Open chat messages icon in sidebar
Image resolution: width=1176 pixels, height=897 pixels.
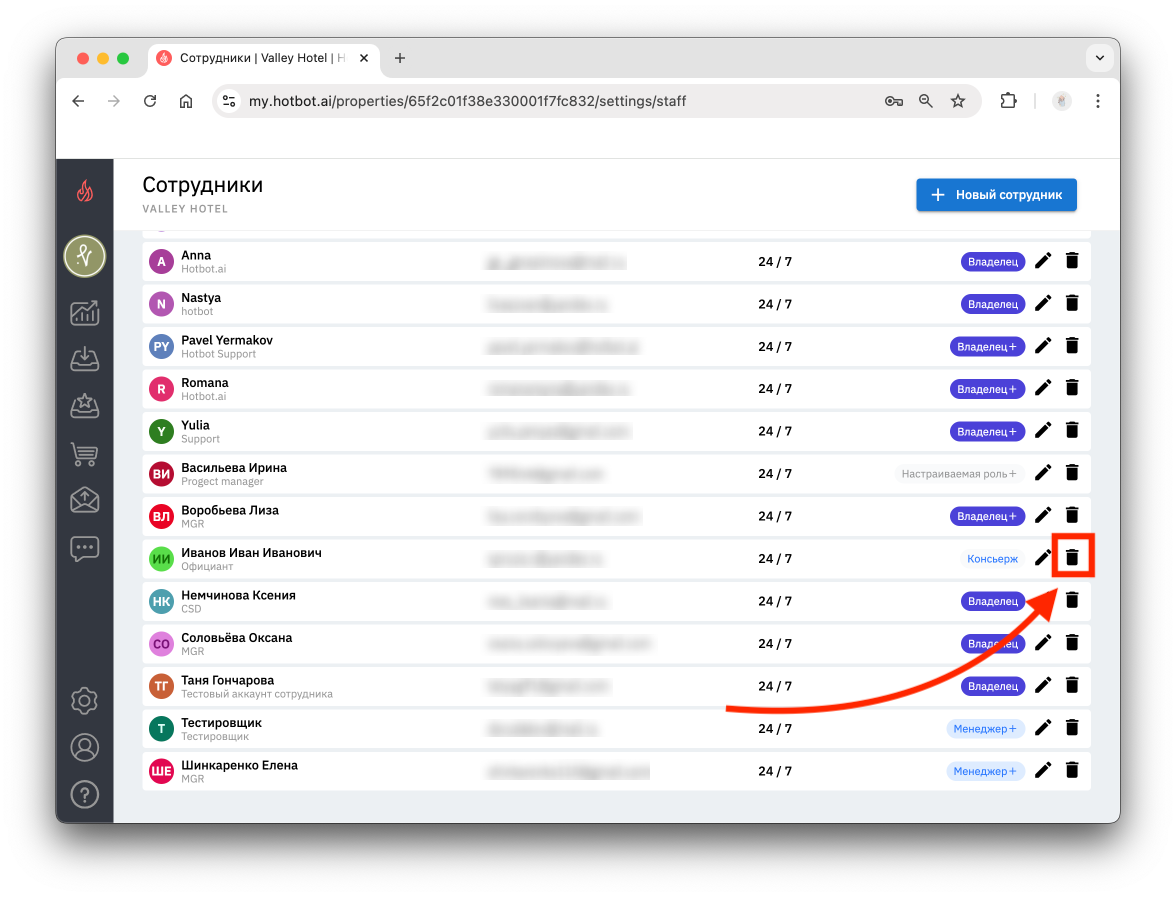[85, 548]
